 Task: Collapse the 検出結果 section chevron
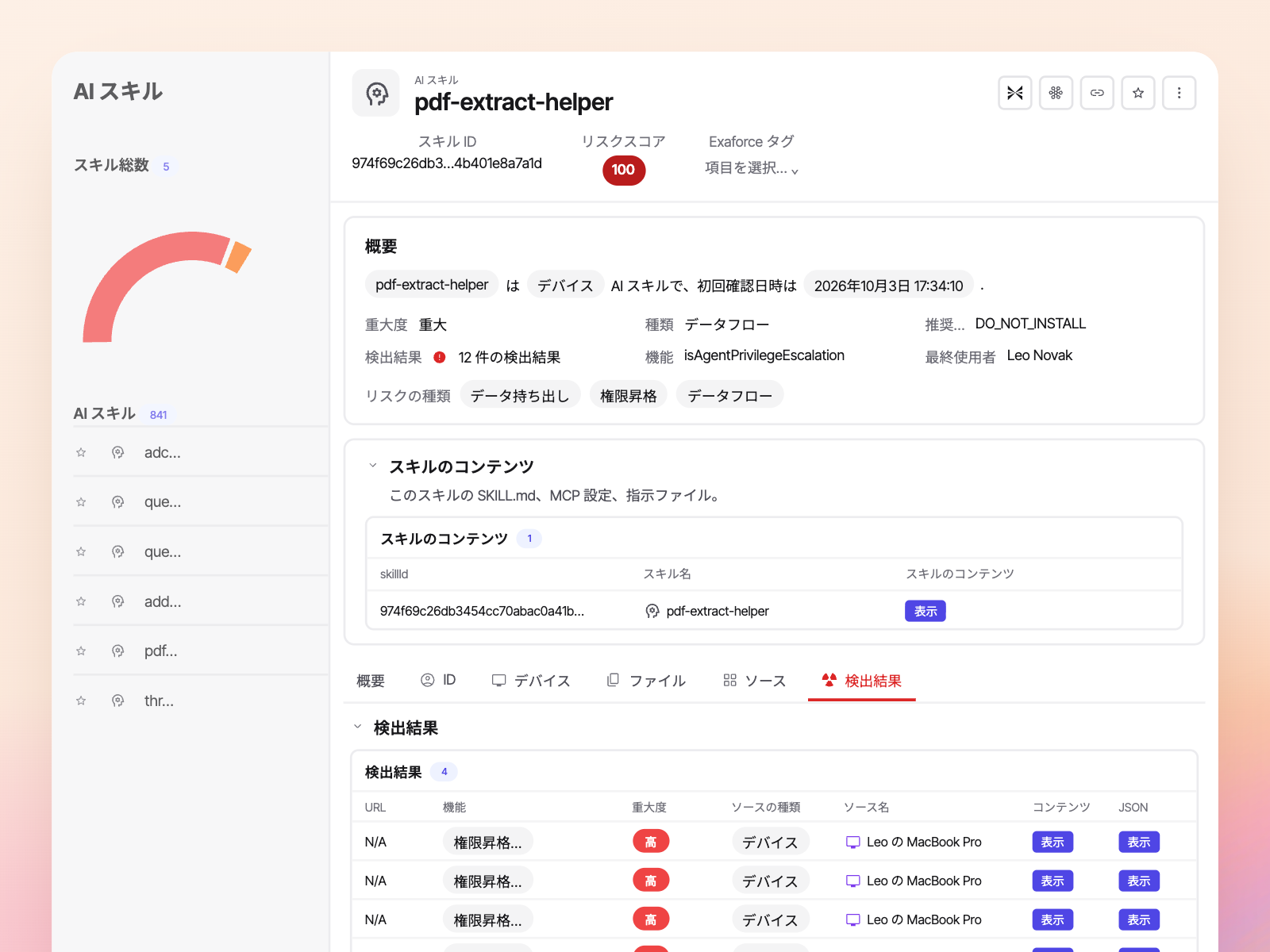(x=358, y=727)
